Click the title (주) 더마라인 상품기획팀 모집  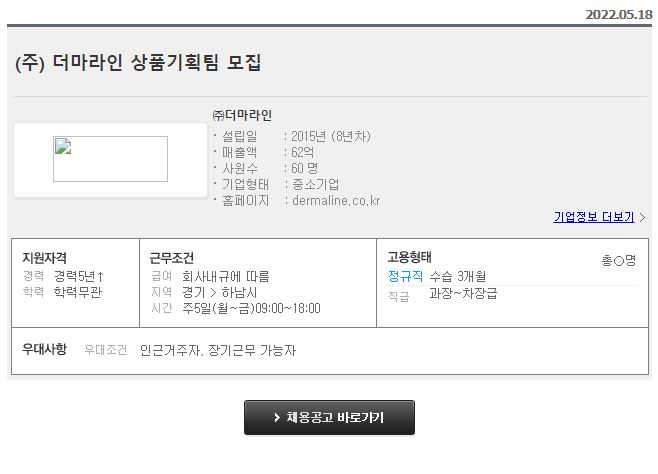point(138,63)
